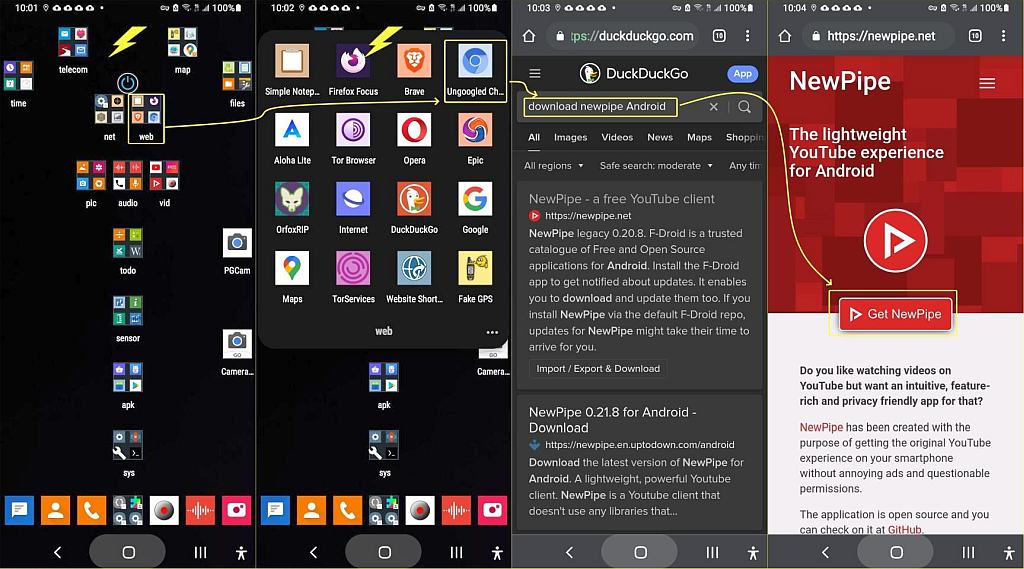Switch to the Videos results tab
The width and height of the screenshot is (1024, 569).
click(x=617, y=137)
